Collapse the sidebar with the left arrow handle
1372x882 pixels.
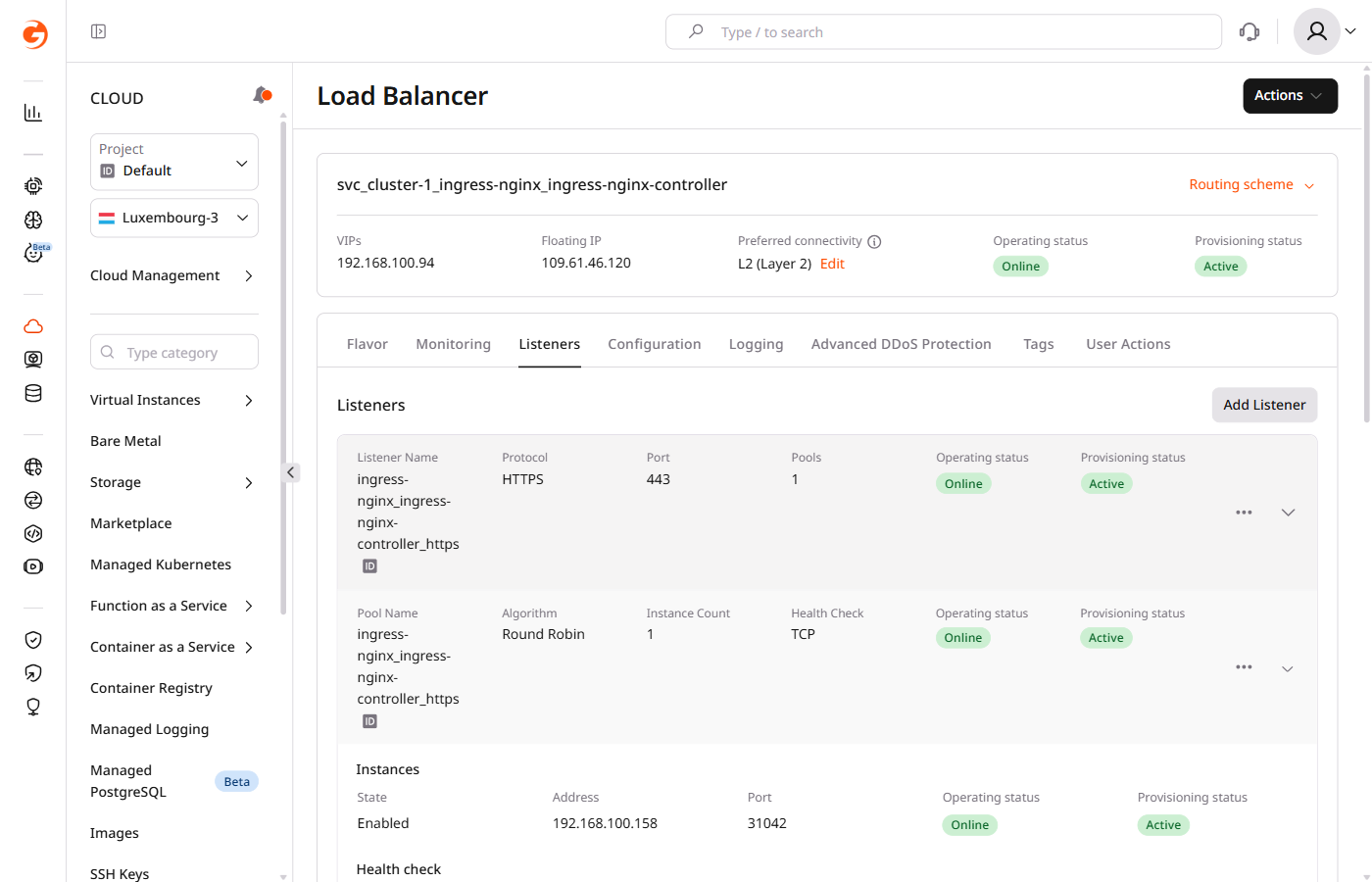[291, 472]
